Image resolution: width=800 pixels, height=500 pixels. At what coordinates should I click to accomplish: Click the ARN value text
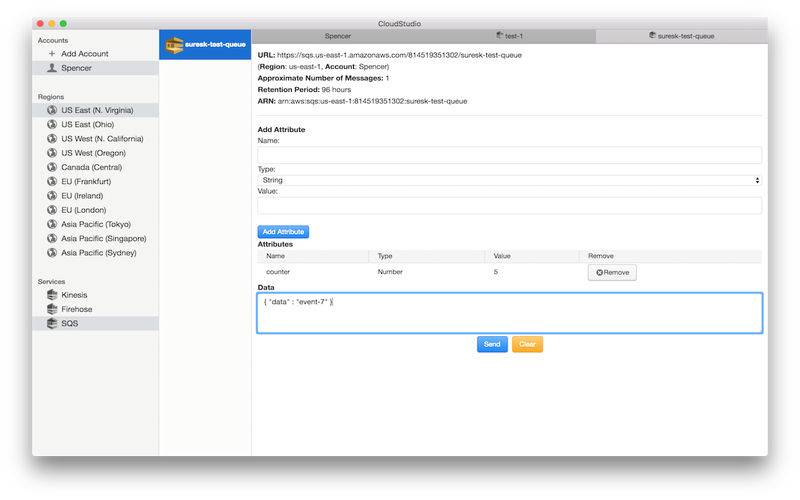point(372,101)
